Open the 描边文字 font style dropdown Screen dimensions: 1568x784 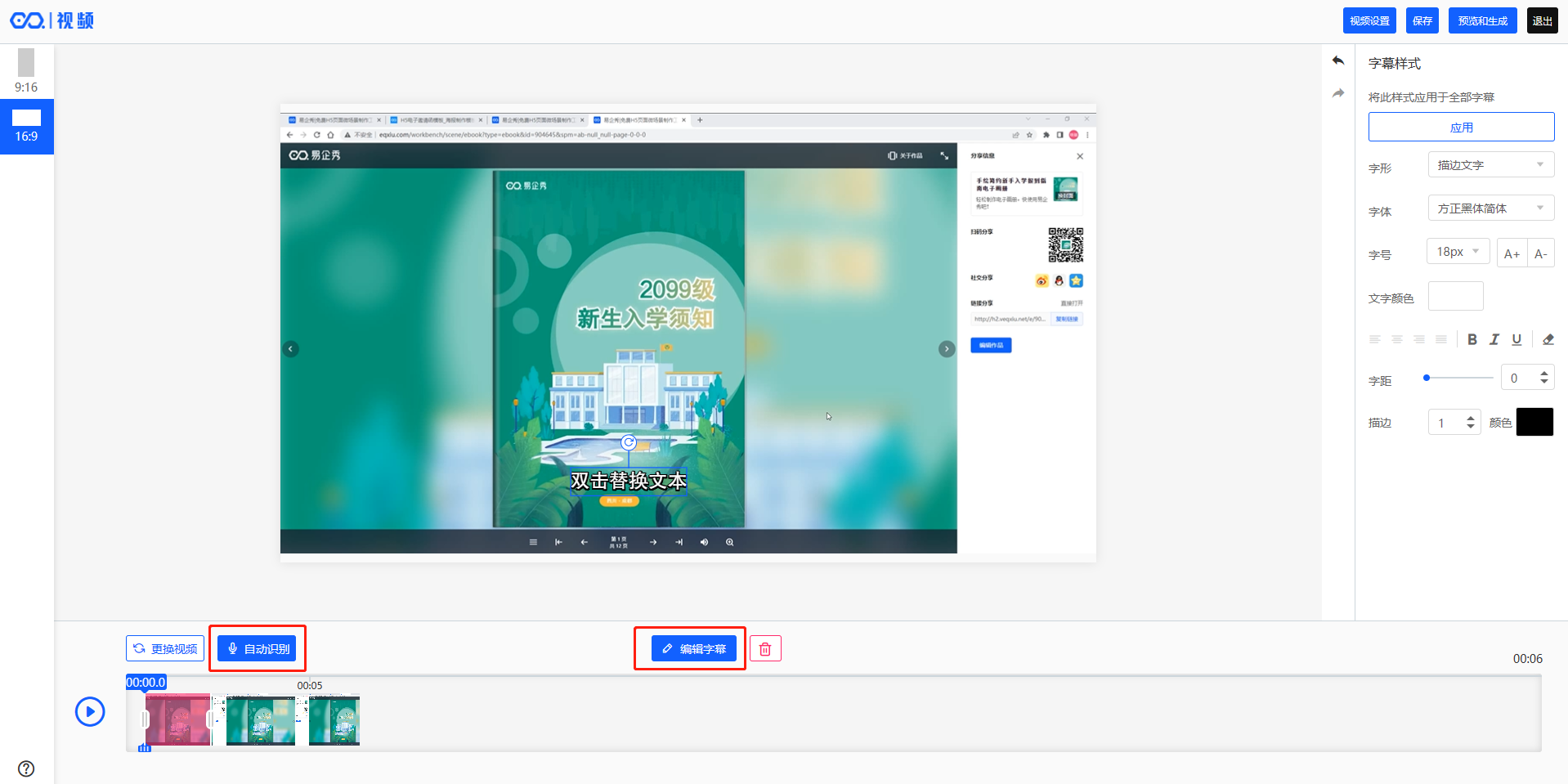click(1490, 165)
